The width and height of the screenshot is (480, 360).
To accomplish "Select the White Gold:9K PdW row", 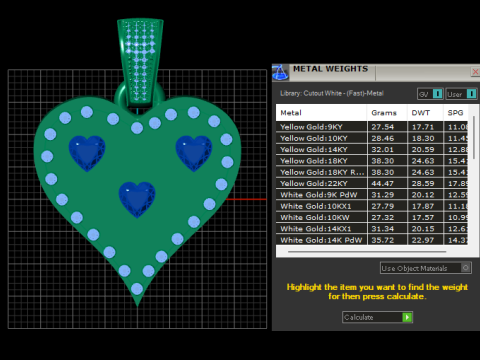I will click(x=372, y=195).
